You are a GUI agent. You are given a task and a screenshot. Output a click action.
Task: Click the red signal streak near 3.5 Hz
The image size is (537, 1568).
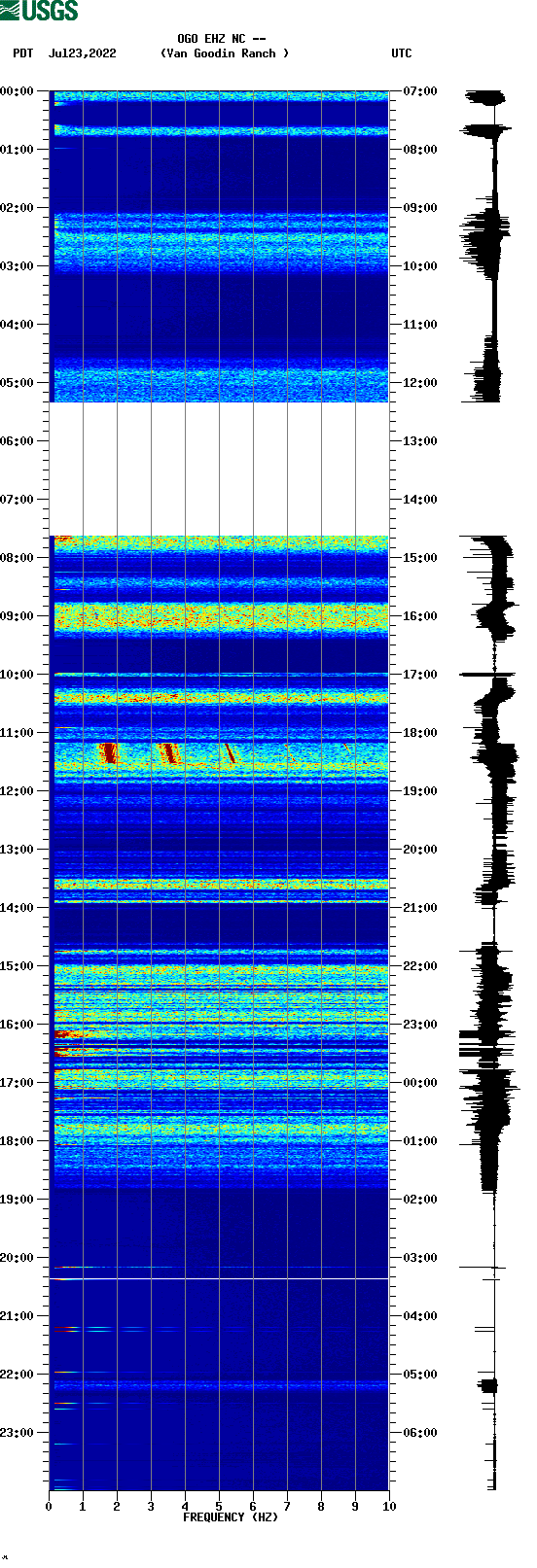(x=171, y=753)
